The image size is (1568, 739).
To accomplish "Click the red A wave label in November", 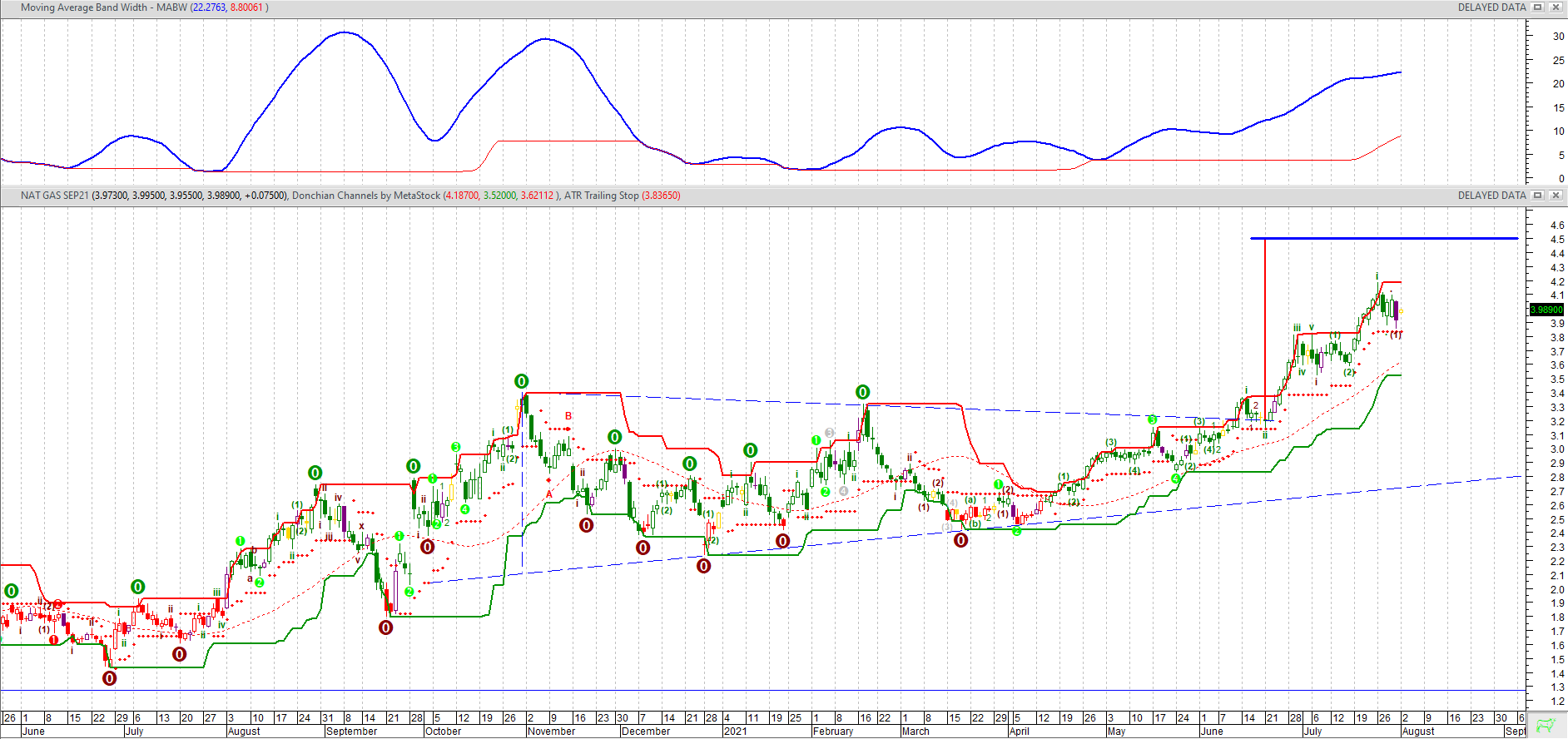I will click(x=549, y=494).
